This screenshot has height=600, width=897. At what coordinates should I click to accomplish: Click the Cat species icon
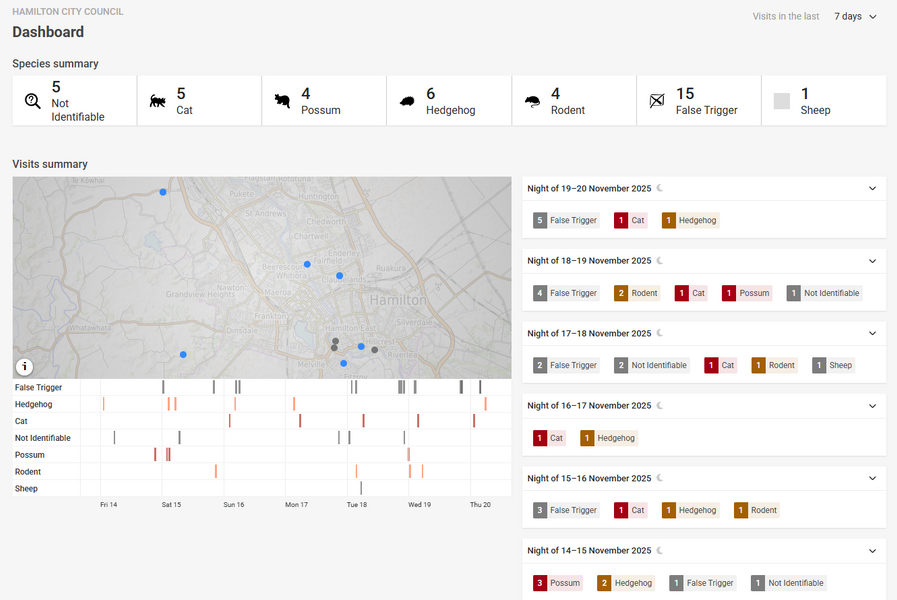(x=158, y=101)
